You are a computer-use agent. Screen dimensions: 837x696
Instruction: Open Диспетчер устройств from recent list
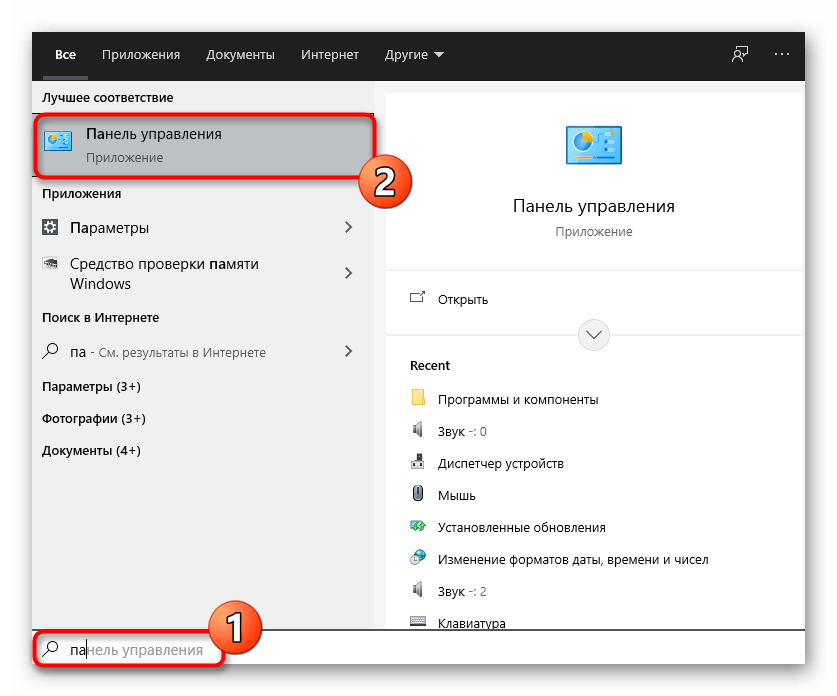[x=500, y=463]
